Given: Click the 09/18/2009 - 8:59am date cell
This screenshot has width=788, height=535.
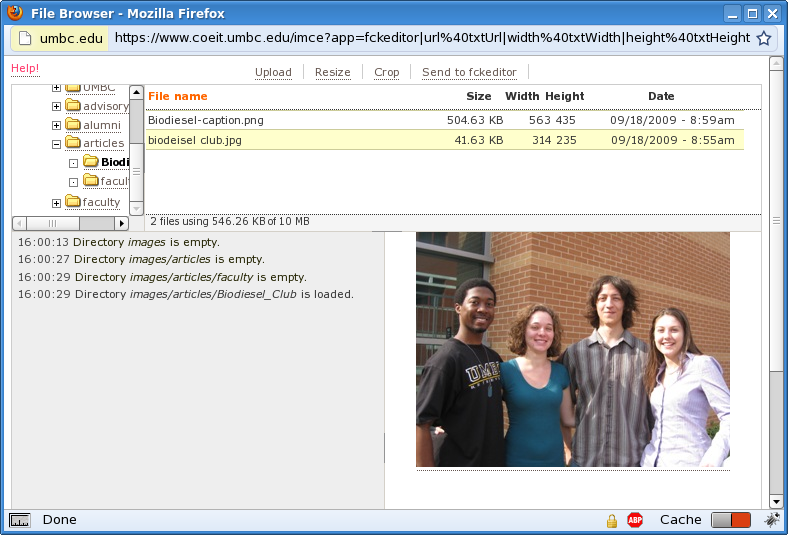Looking at the screenshot, I should [x=672, y=120].
